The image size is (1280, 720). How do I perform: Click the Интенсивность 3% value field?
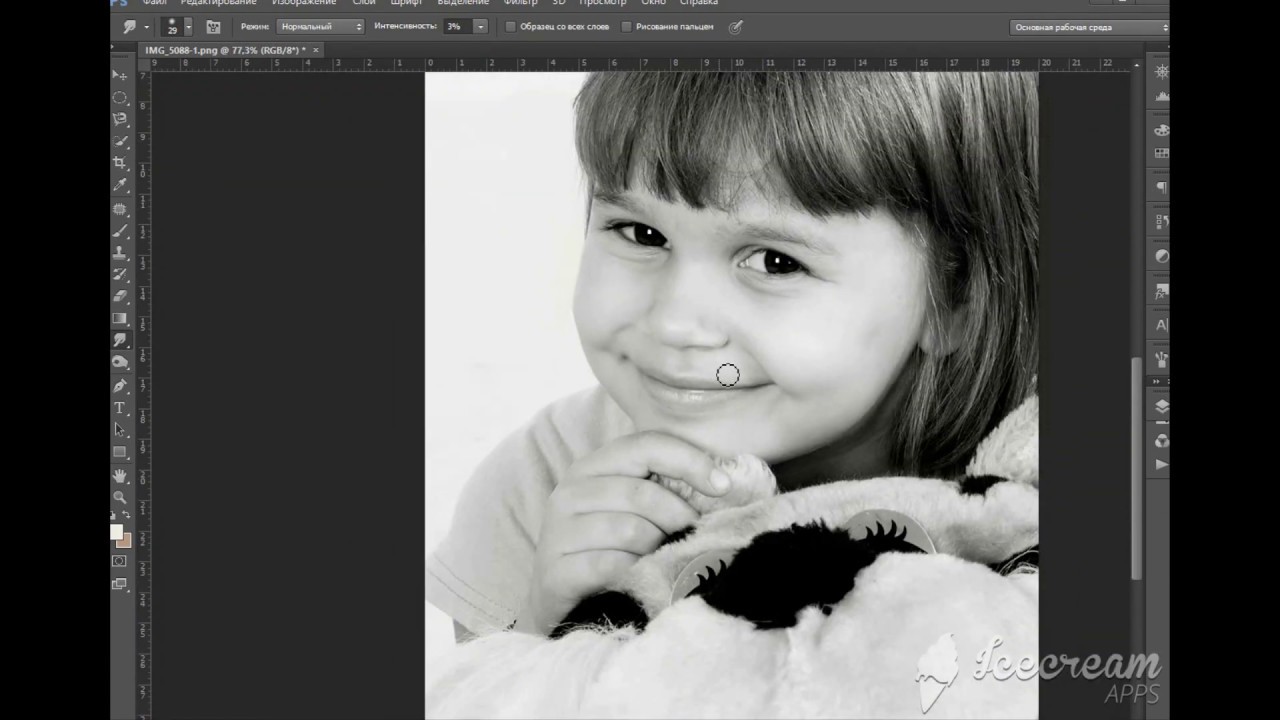point(458,27)
